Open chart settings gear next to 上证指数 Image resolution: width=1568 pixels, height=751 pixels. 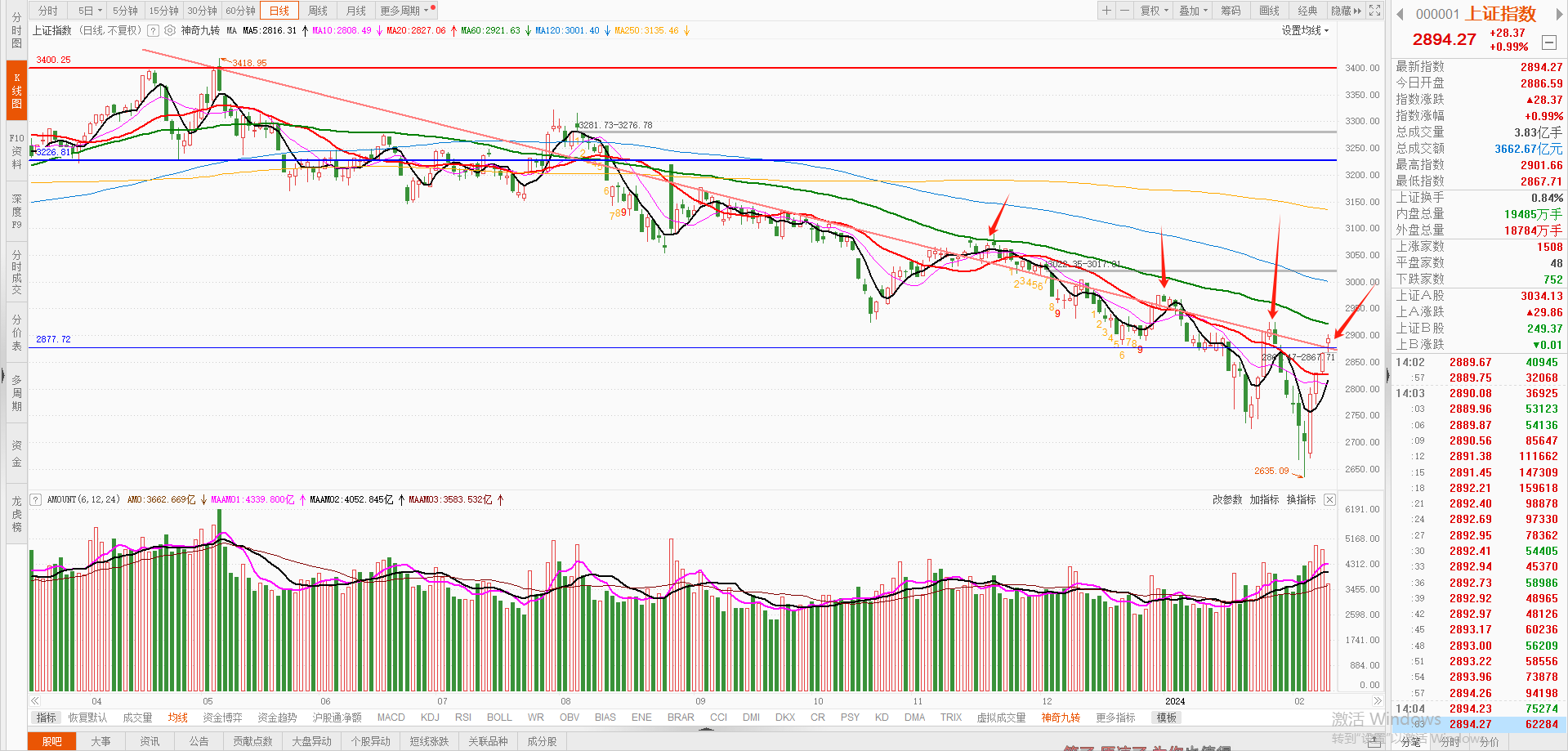click(170, 30)
